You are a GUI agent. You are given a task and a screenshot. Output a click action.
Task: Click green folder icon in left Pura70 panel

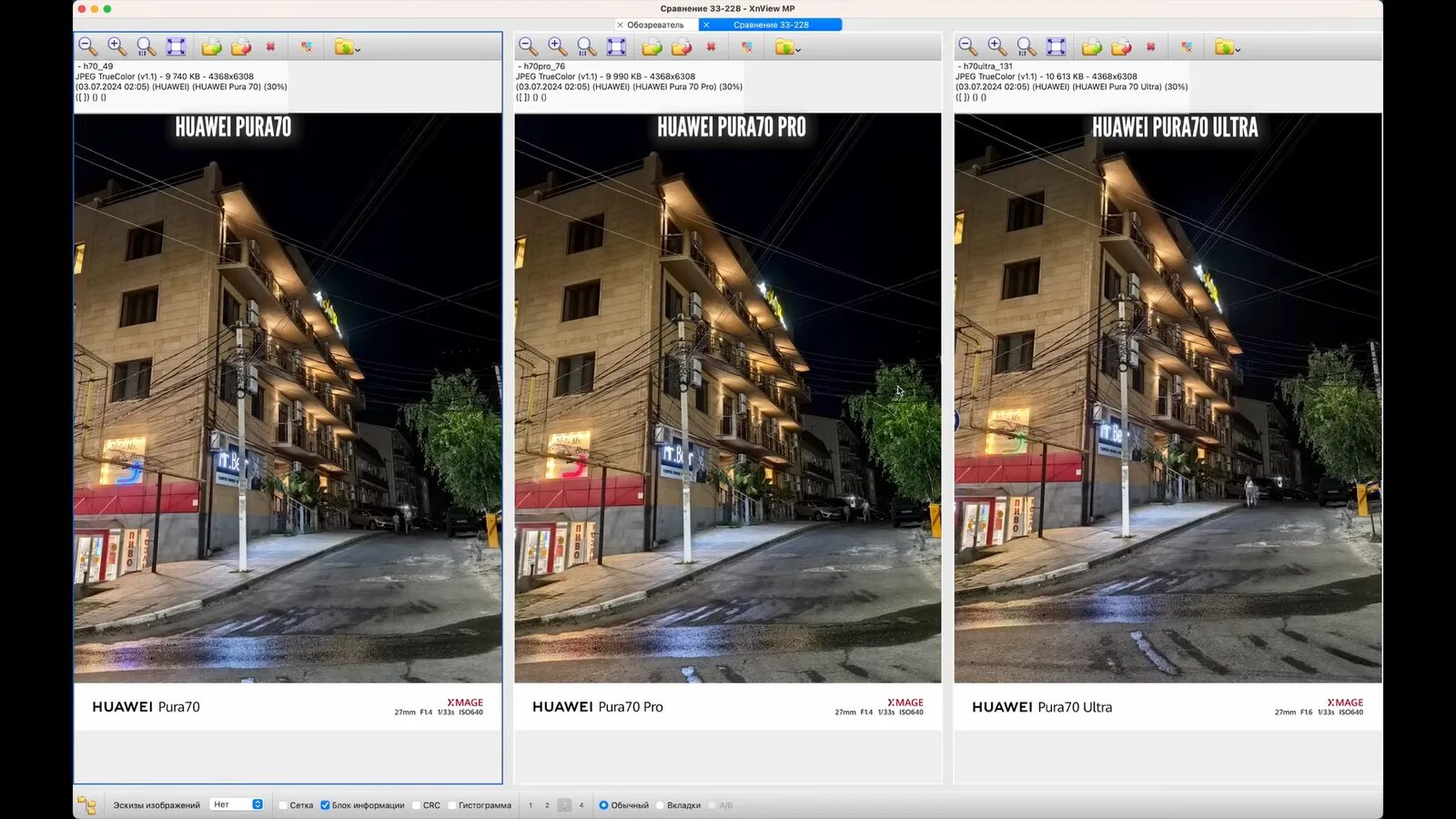343,46
